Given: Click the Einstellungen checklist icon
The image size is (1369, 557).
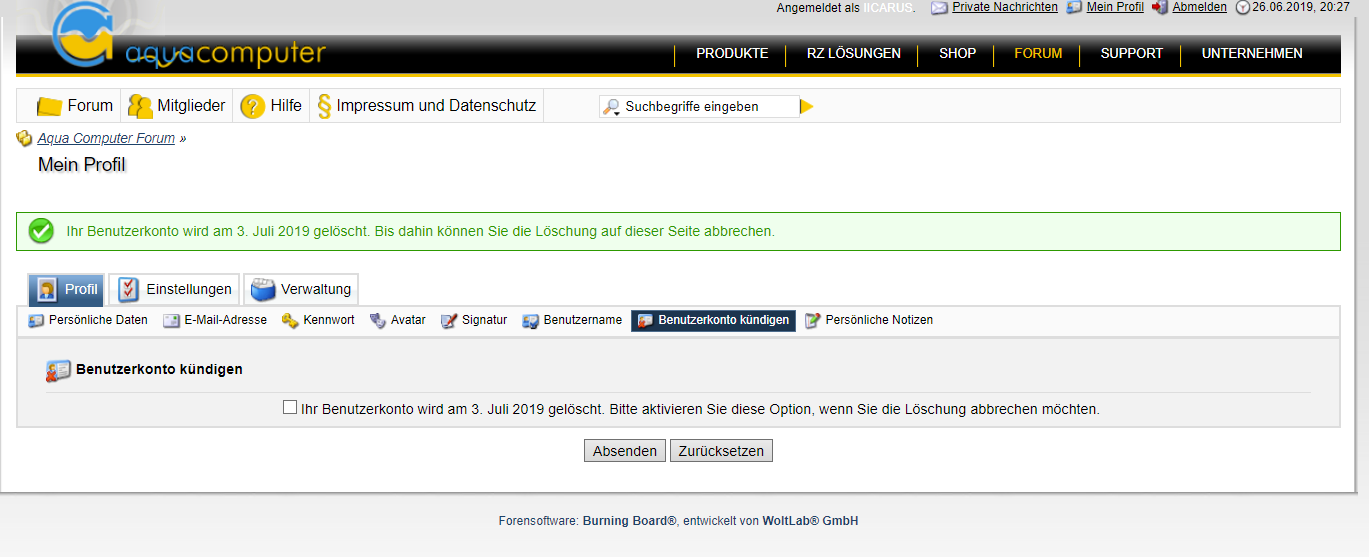Looking at the screenshot, I should click(x=129, y=290).
